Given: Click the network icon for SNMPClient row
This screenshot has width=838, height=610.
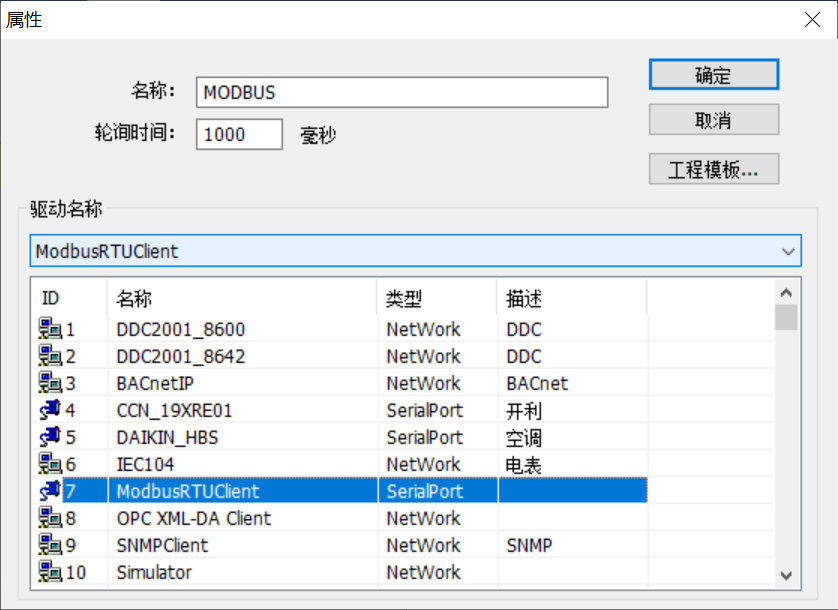Looking at the screenshot, I should point(50,545).
